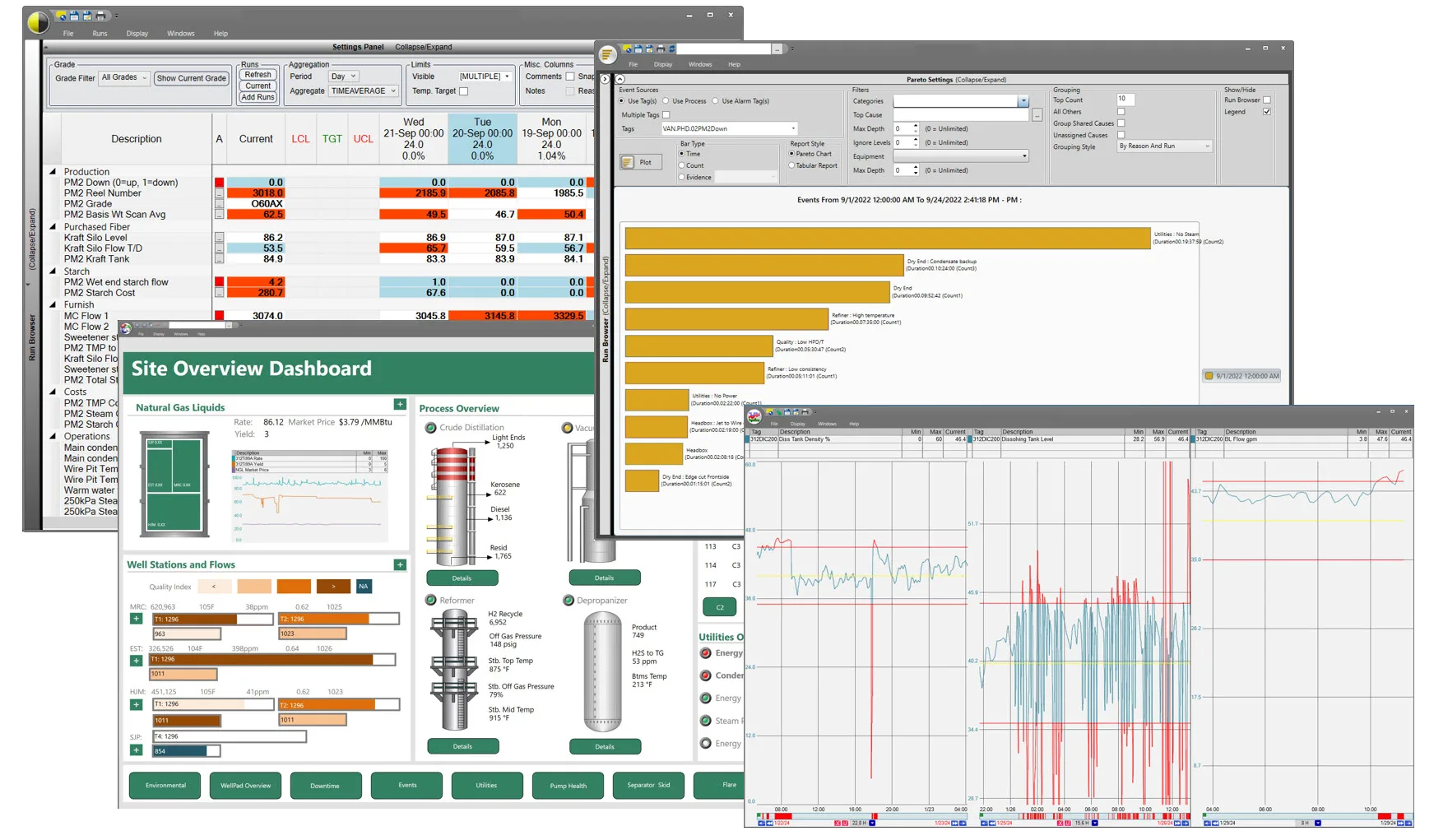Uncheck the Legend checkbox

tap(1267, 112)
